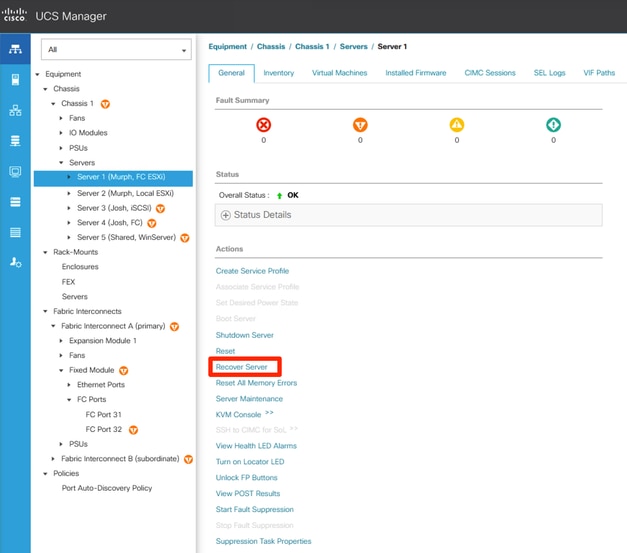627x553 pixels.
Task: Open the Storage section in the sidebar
Action: (15, 202)
